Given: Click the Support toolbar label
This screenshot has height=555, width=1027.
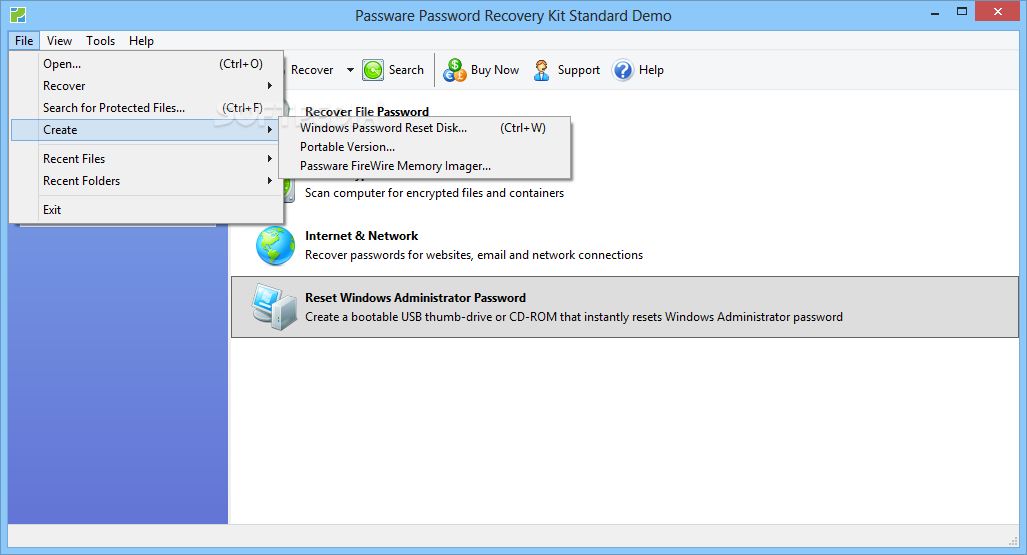Looking at the screenshot, I should coord(578,70).
